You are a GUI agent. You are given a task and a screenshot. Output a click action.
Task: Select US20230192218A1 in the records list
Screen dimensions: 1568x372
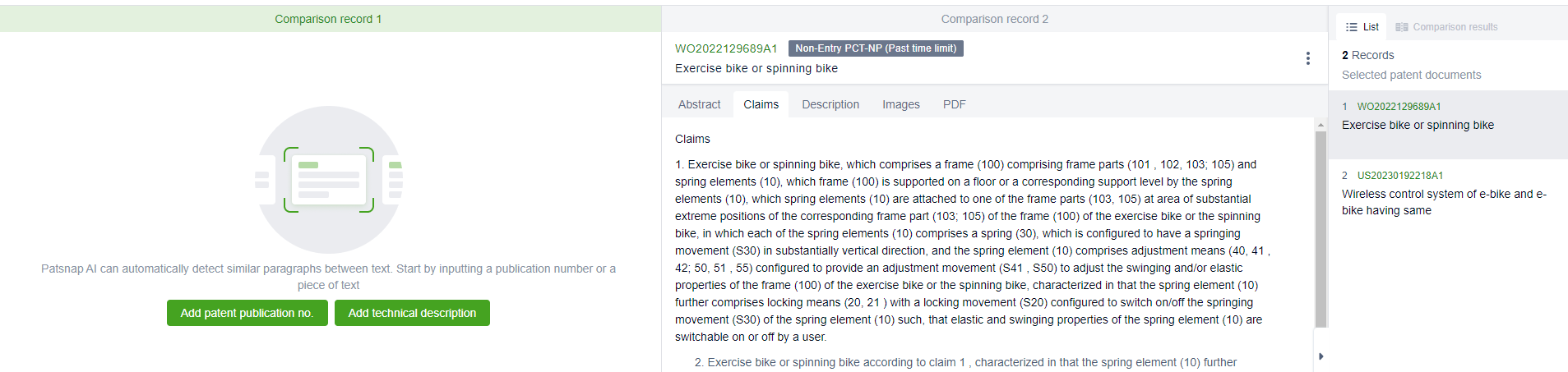coord(1399,176)
